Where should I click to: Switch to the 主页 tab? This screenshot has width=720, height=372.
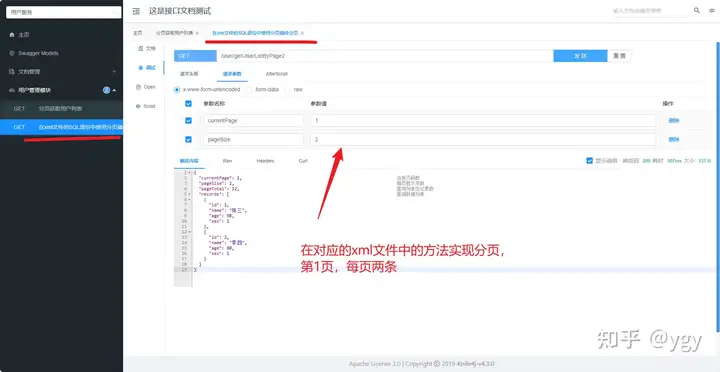(138, 33)
